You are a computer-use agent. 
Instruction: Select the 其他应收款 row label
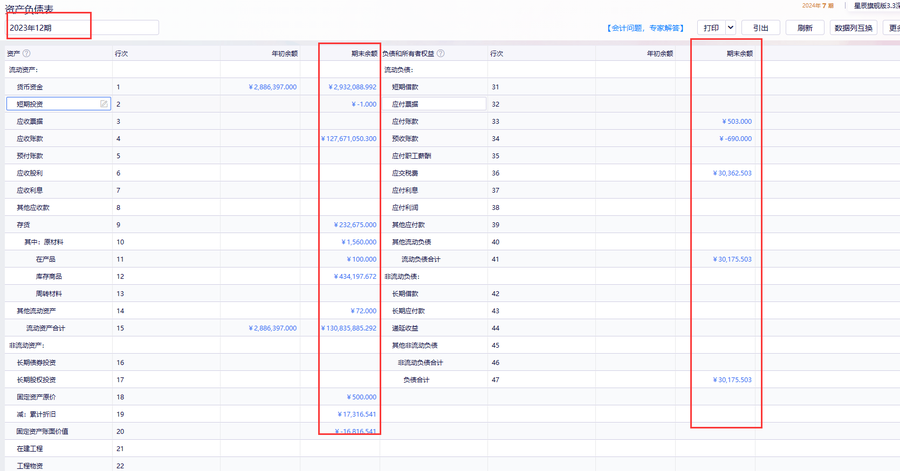(x=33, y=208)
